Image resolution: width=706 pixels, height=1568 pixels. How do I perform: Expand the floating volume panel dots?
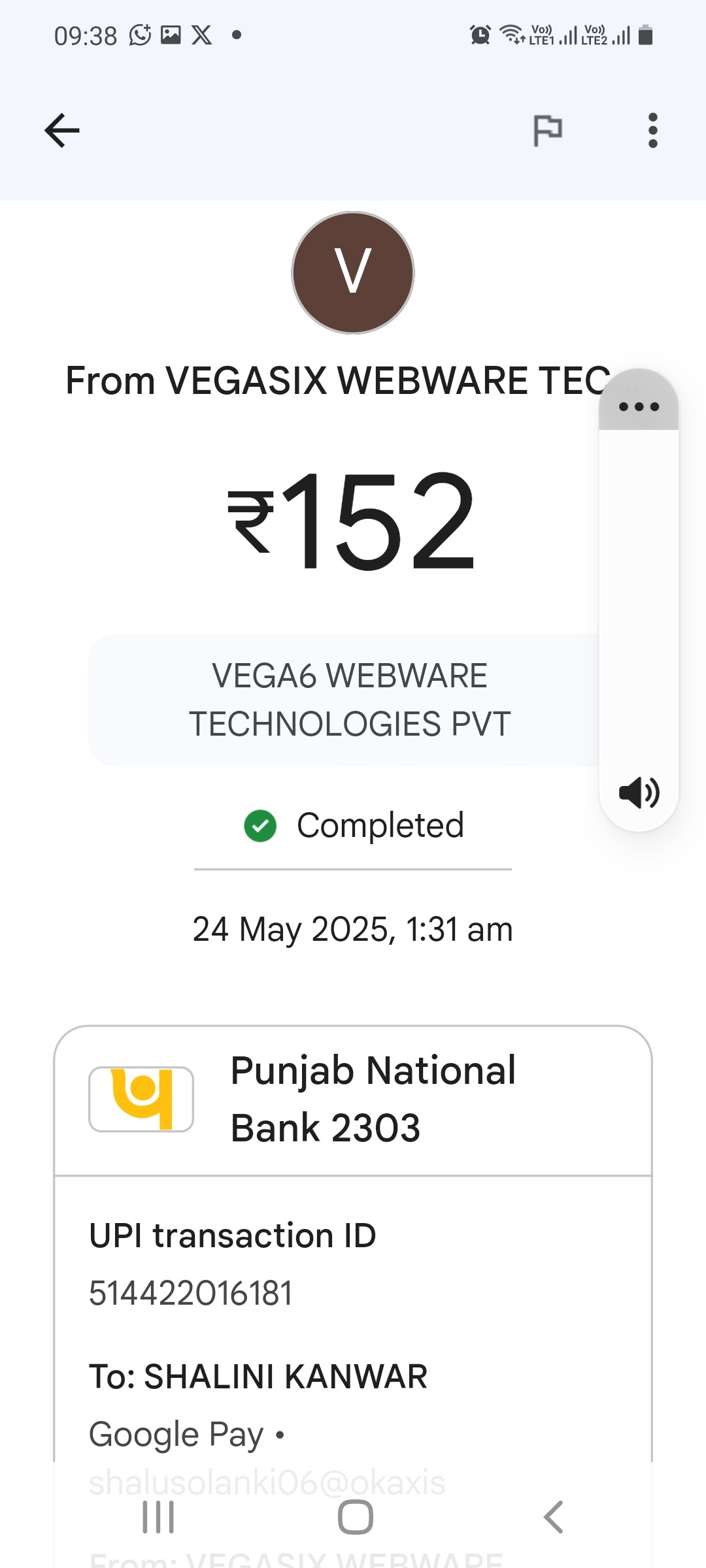(639, 406)
